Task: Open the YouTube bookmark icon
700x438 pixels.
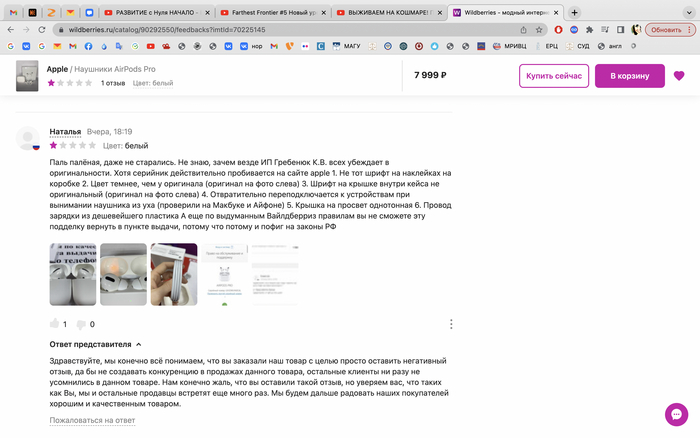Action: tap(150, 46)
